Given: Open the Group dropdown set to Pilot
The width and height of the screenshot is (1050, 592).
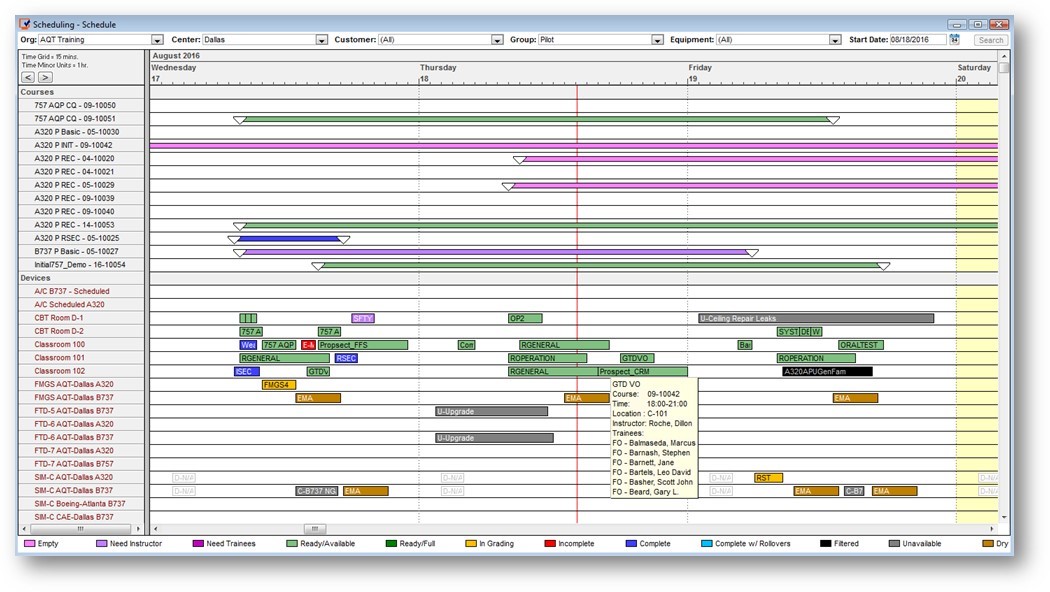Looking at the screenshot, I should point(658,39).
